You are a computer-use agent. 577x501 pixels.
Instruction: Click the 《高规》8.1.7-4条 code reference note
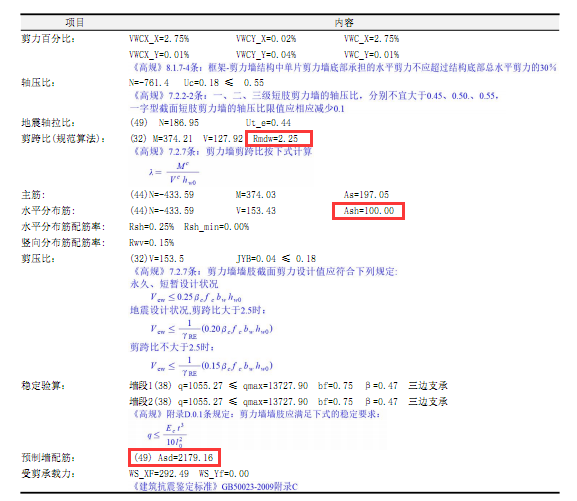coord(343,68)
